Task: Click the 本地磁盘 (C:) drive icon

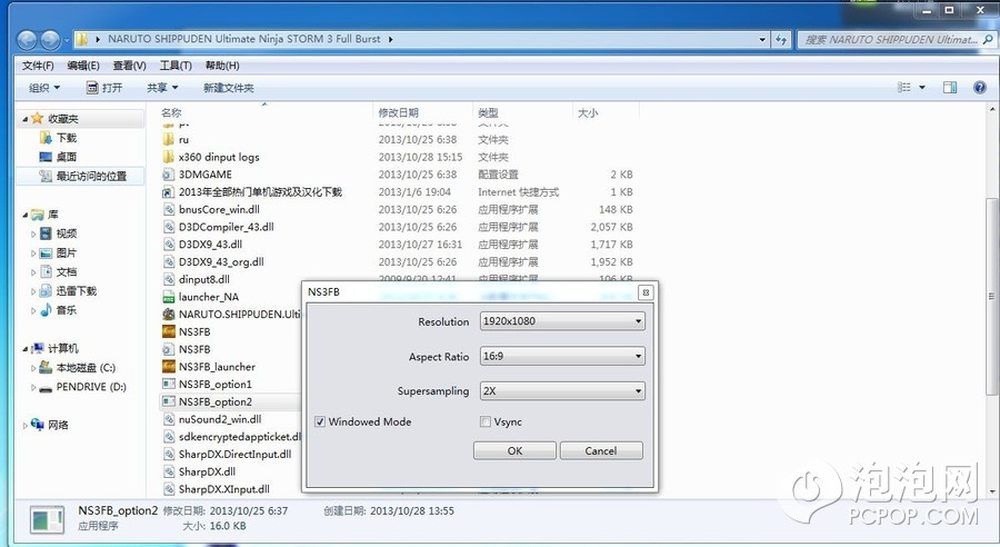Action: [46, 367]
